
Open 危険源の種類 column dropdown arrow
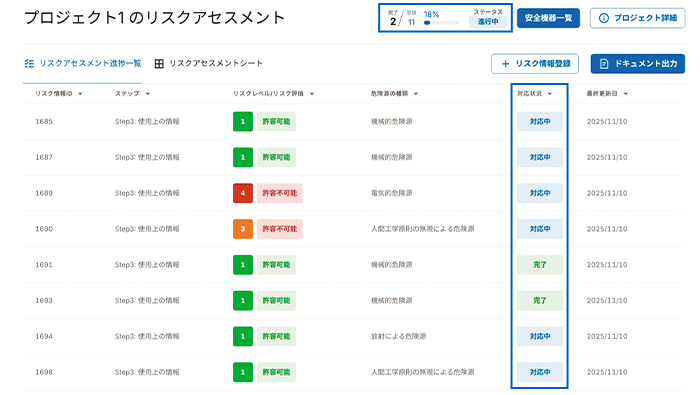click(416, 94)
